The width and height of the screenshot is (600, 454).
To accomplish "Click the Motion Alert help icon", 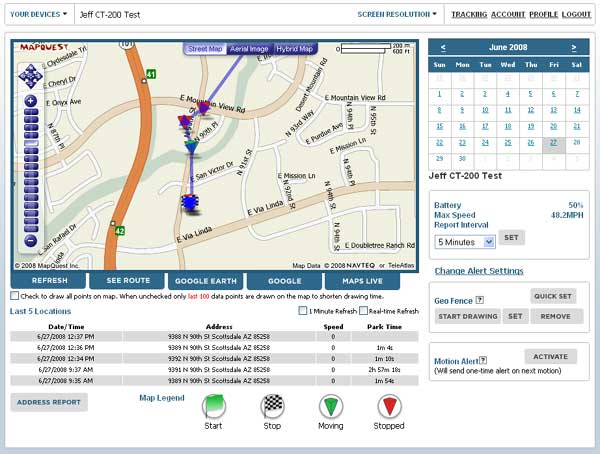I will tap(483, 360).
